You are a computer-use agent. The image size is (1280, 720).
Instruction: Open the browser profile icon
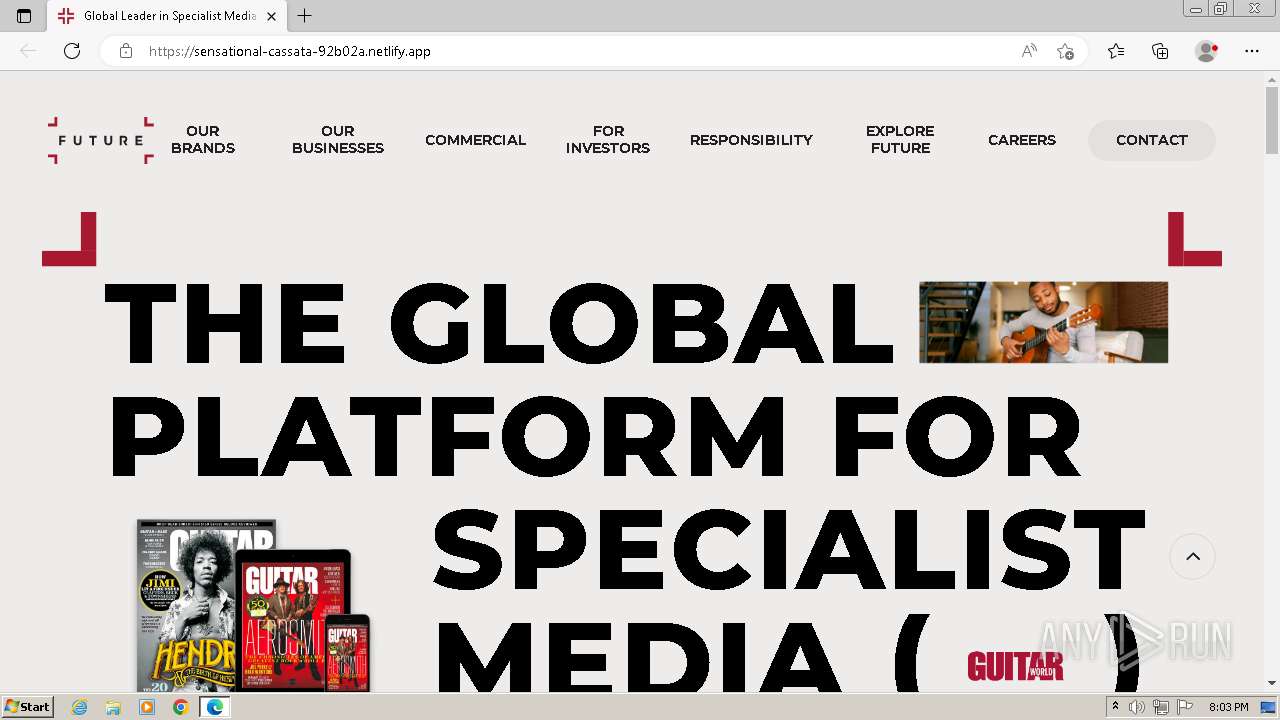click(x=1207, y=51)
